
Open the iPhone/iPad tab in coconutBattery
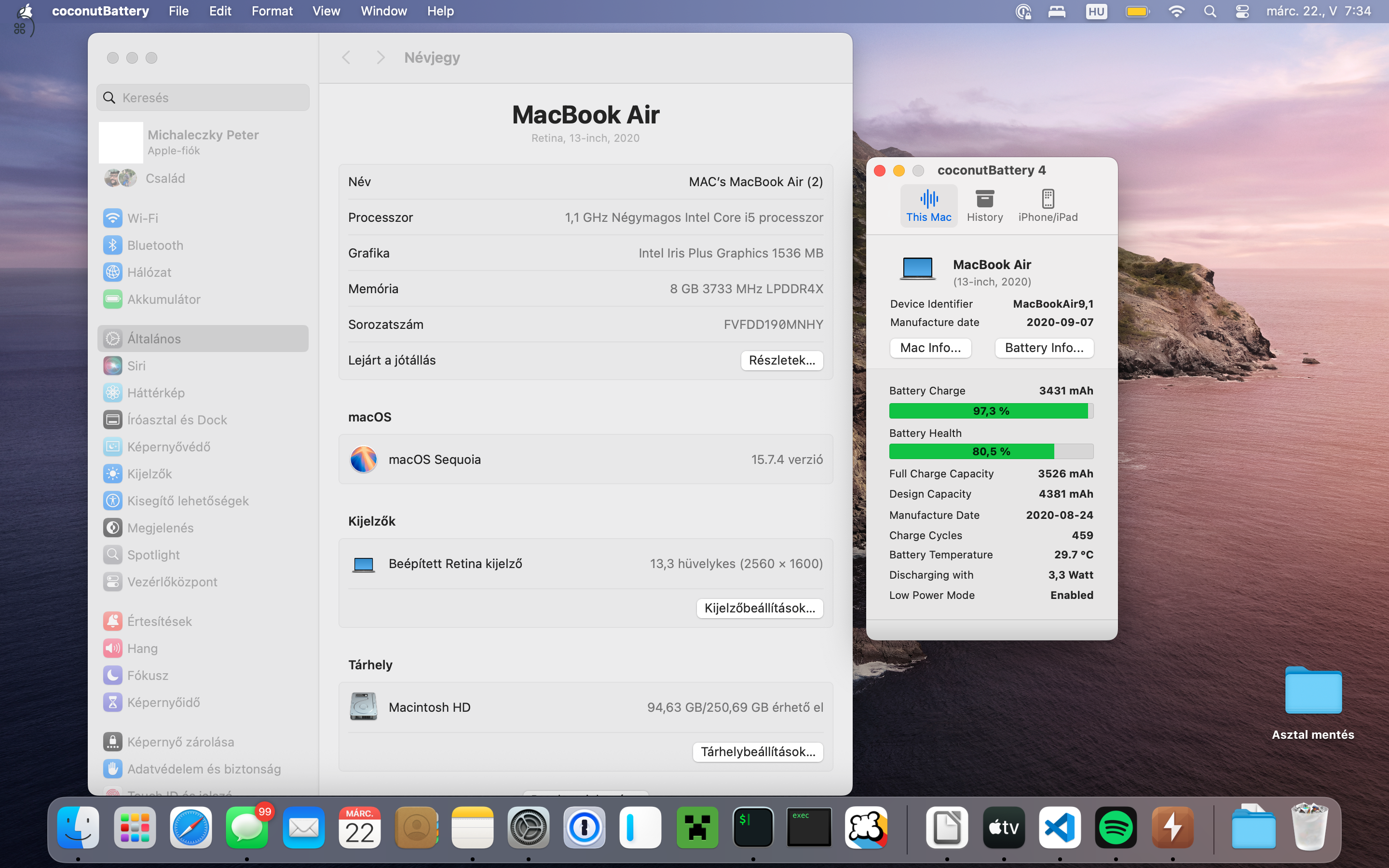[x=1048, y=205]
